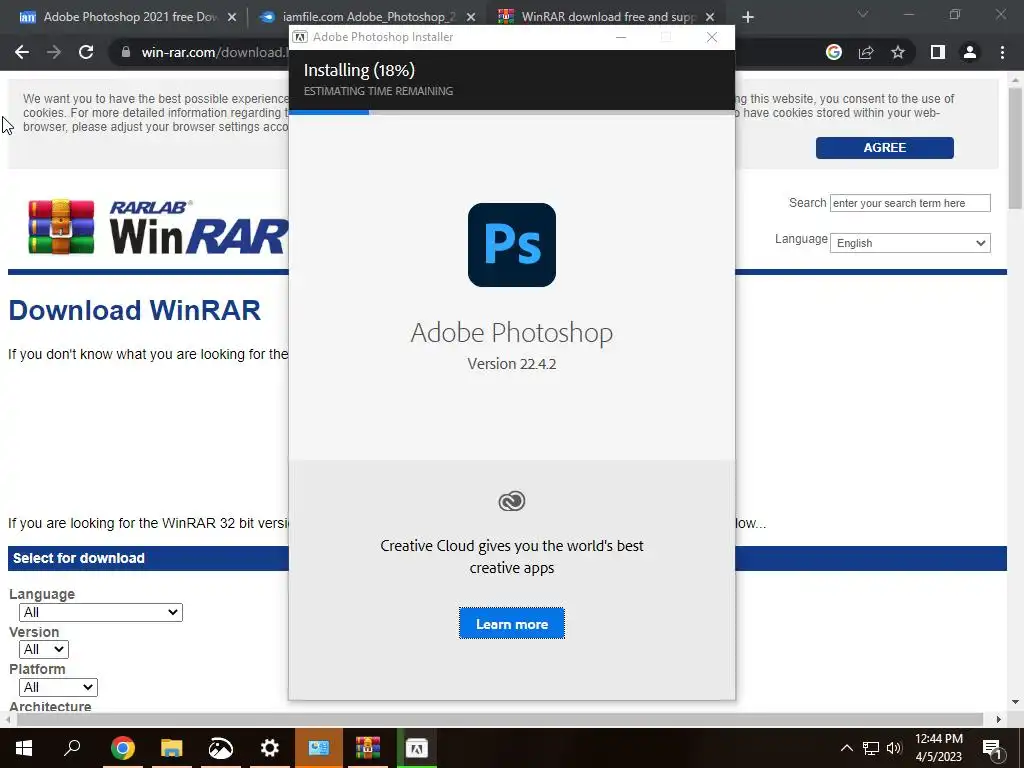Open Settings gear in the taskbar
Screen dimensions: 1024x768
(x=269, y=748)
